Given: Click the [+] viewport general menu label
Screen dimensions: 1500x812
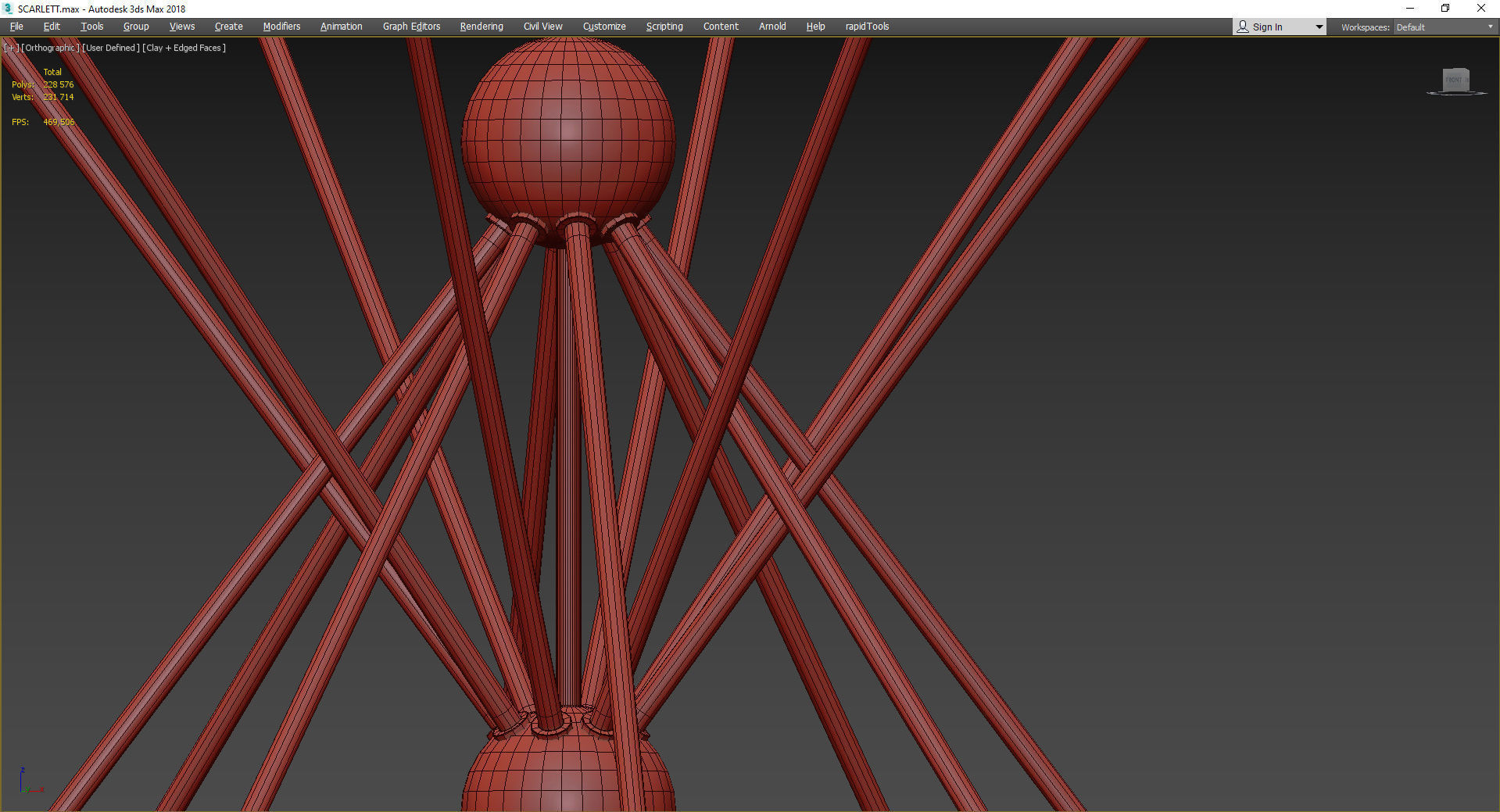Looking at the screenshot, I should click(11, 48).
